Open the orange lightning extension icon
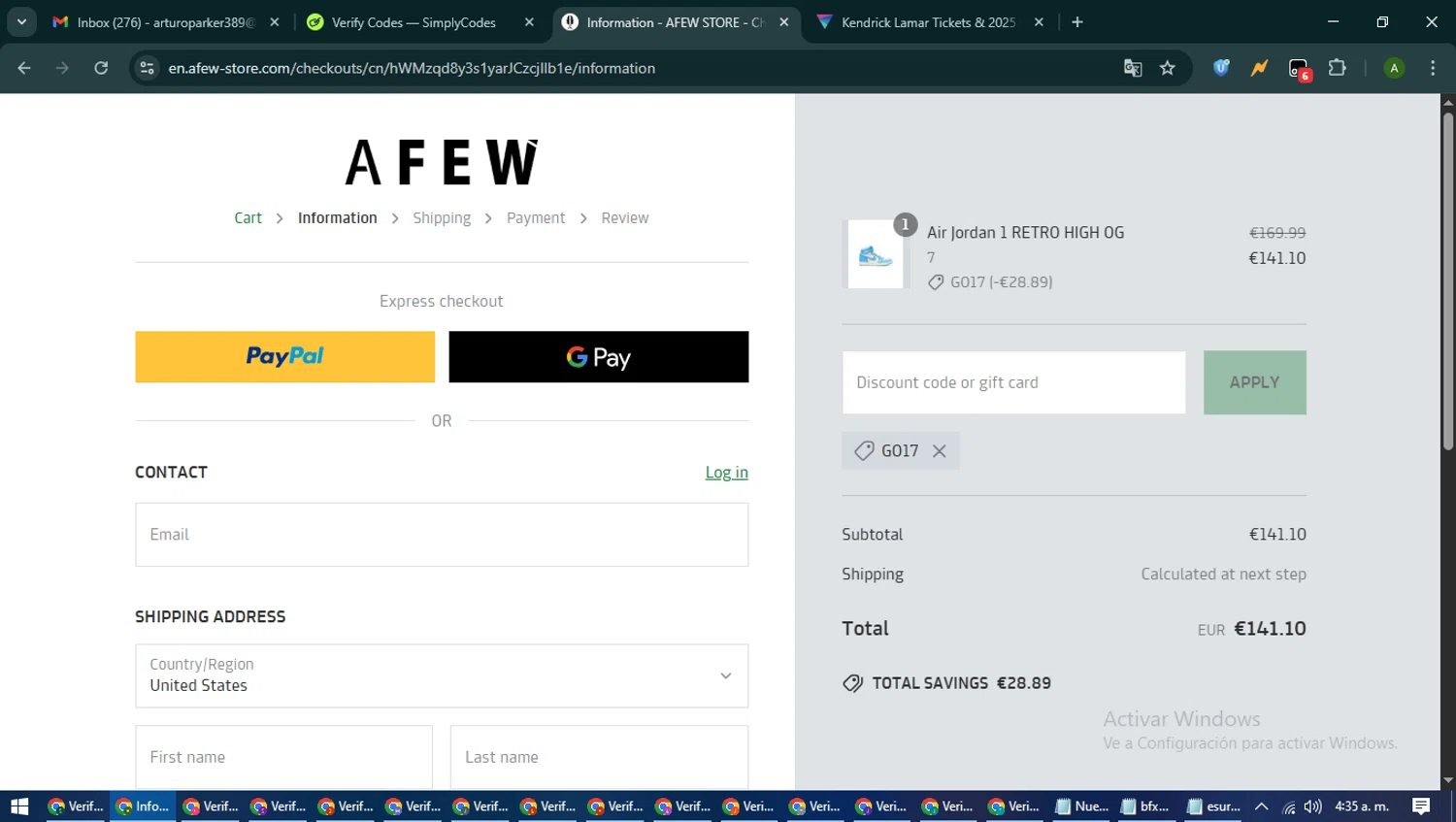 click(1259, 68)
